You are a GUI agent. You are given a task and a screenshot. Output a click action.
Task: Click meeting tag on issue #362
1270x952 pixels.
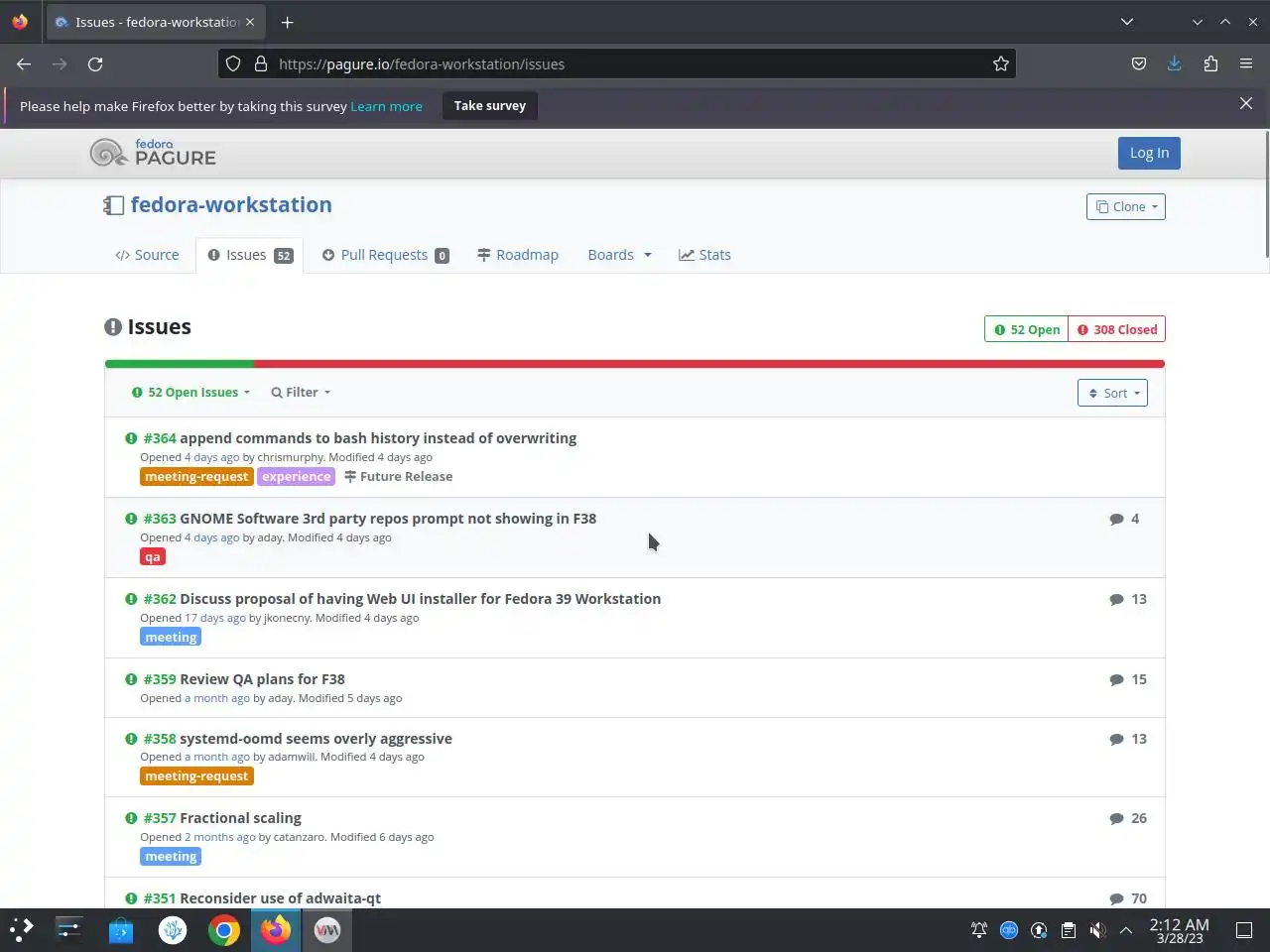click(x=171, y=638)
